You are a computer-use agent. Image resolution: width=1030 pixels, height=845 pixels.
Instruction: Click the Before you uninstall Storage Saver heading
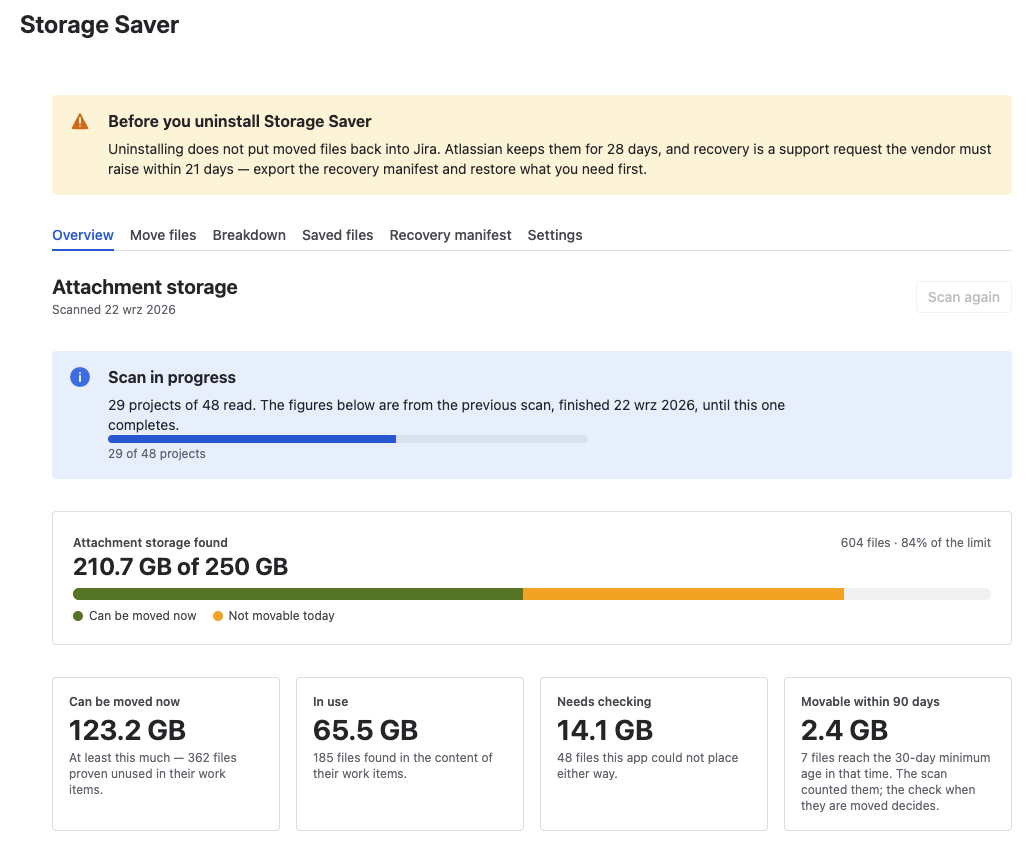(240, 122)
